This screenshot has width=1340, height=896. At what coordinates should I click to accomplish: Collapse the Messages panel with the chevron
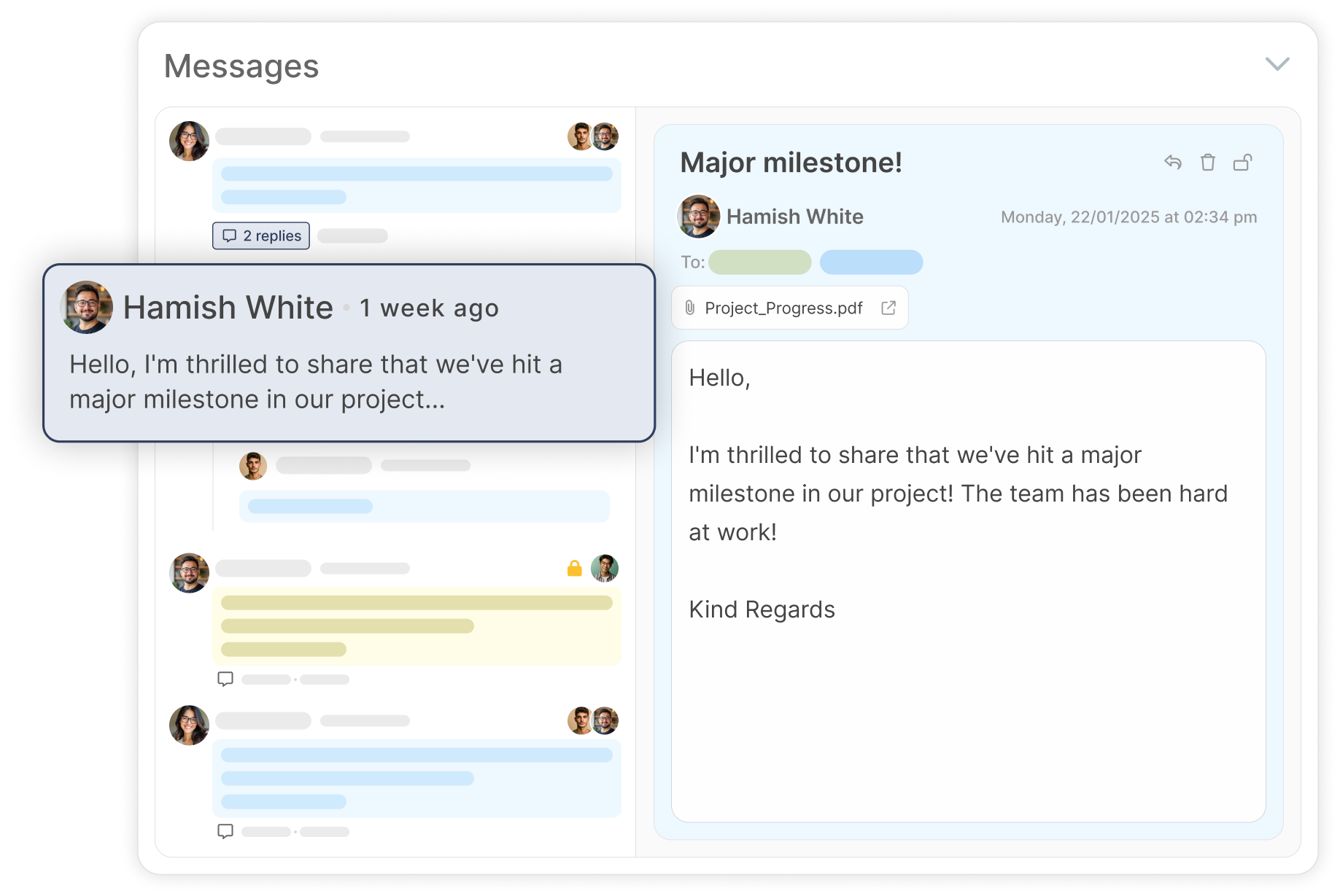pyautogui.click(x=1277, y=64)
